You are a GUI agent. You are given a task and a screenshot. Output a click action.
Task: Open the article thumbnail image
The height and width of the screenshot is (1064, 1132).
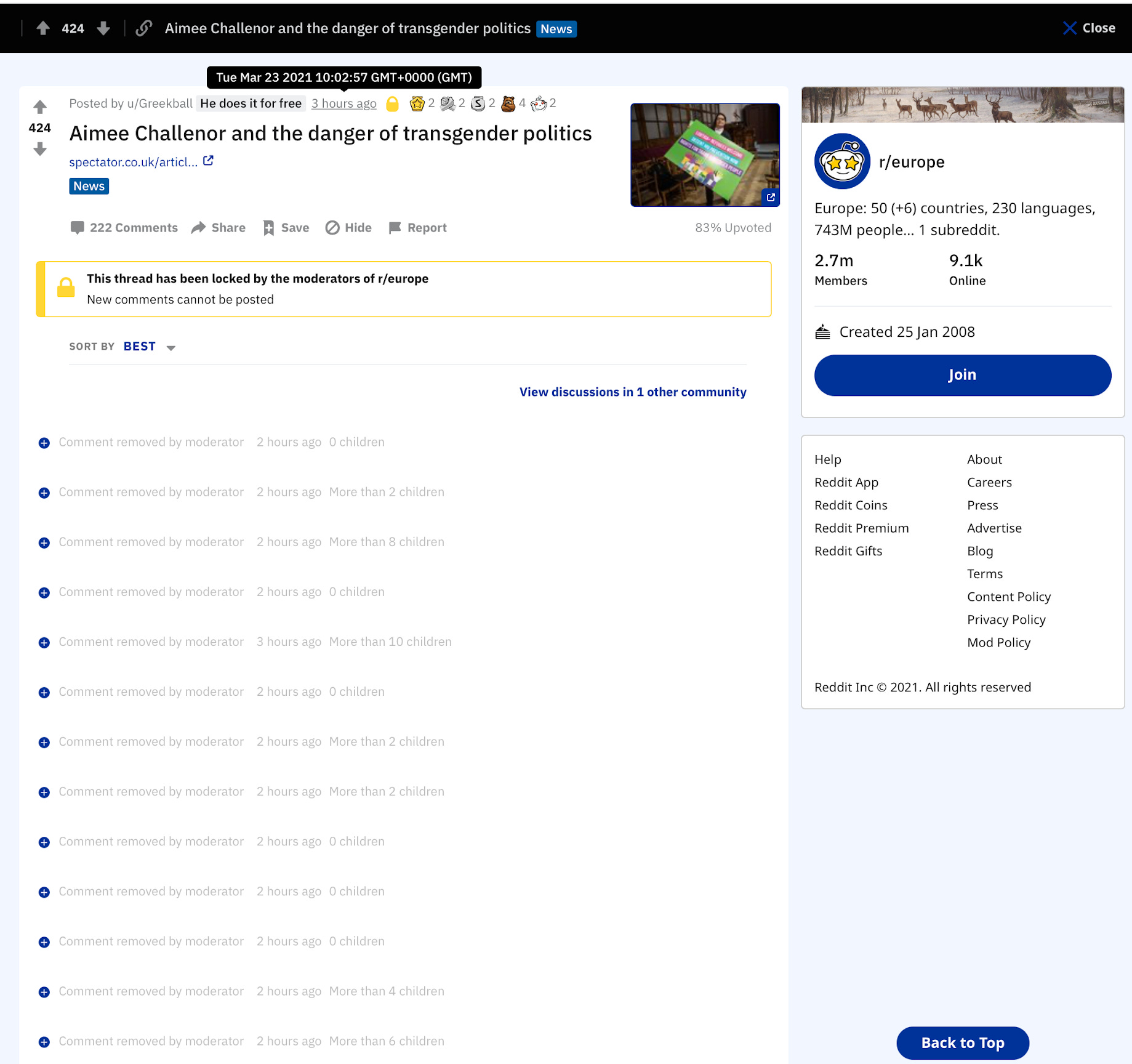(705, 155)
